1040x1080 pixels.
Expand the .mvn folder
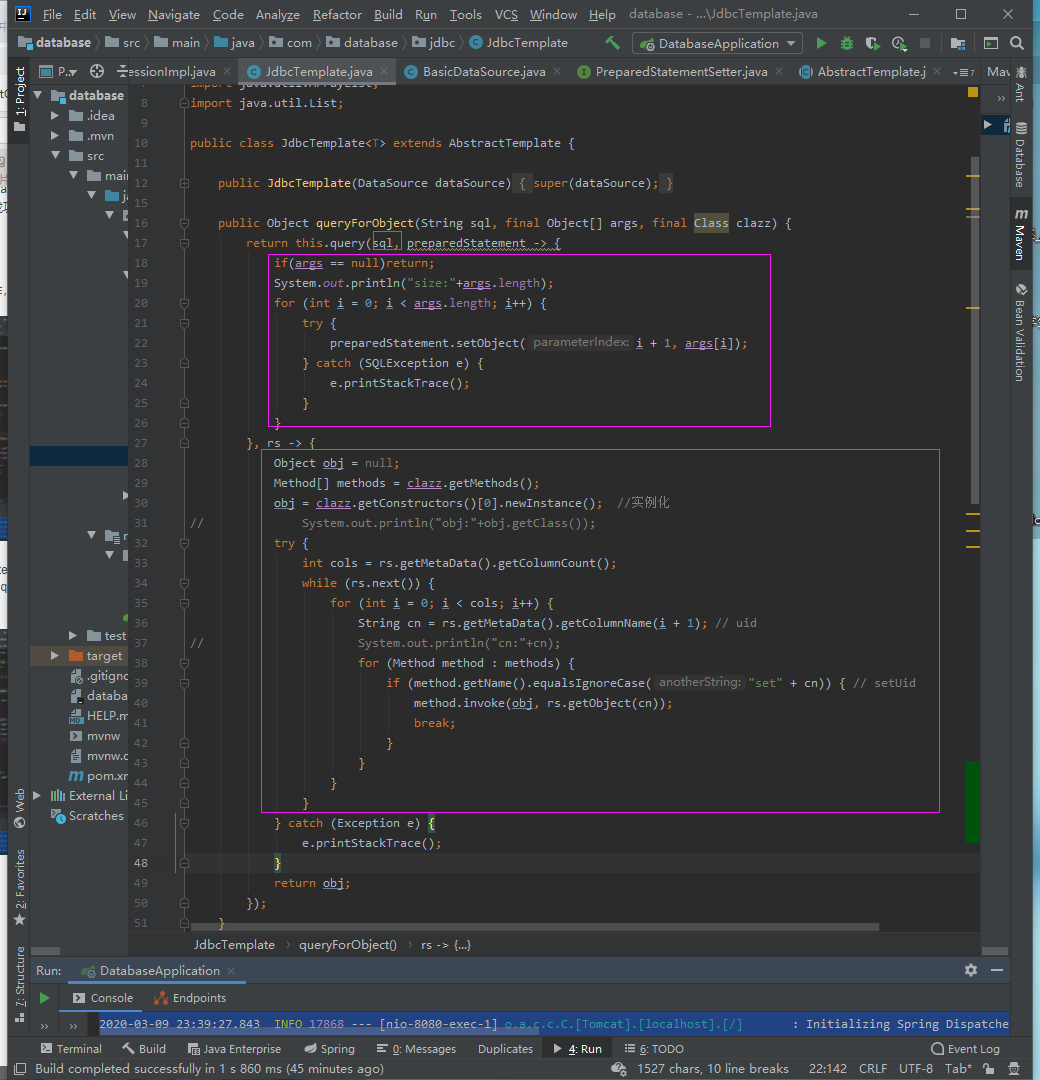click(x=55, y=136)
